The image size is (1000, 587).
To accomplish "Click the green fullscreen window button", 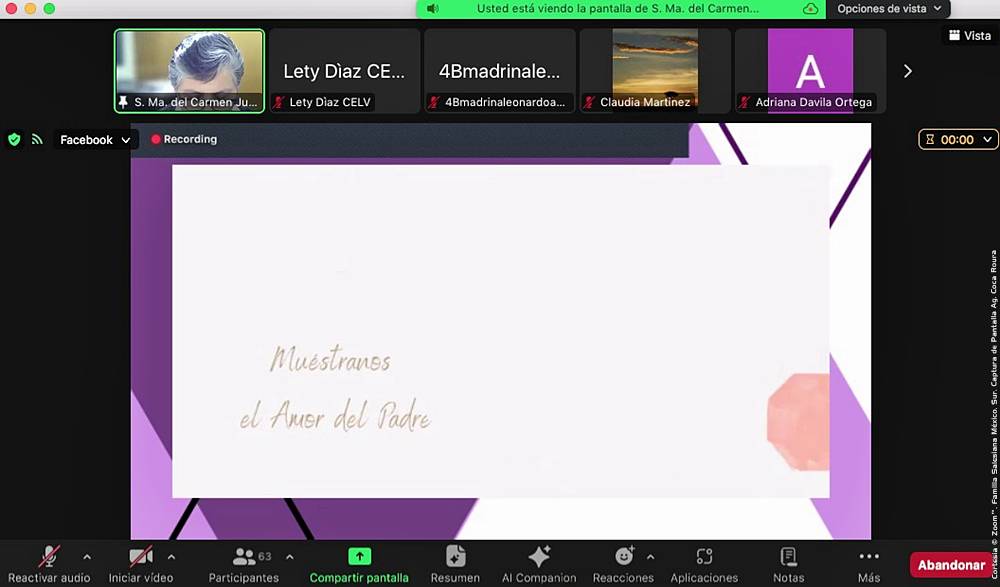I will [x=49, y=8].
